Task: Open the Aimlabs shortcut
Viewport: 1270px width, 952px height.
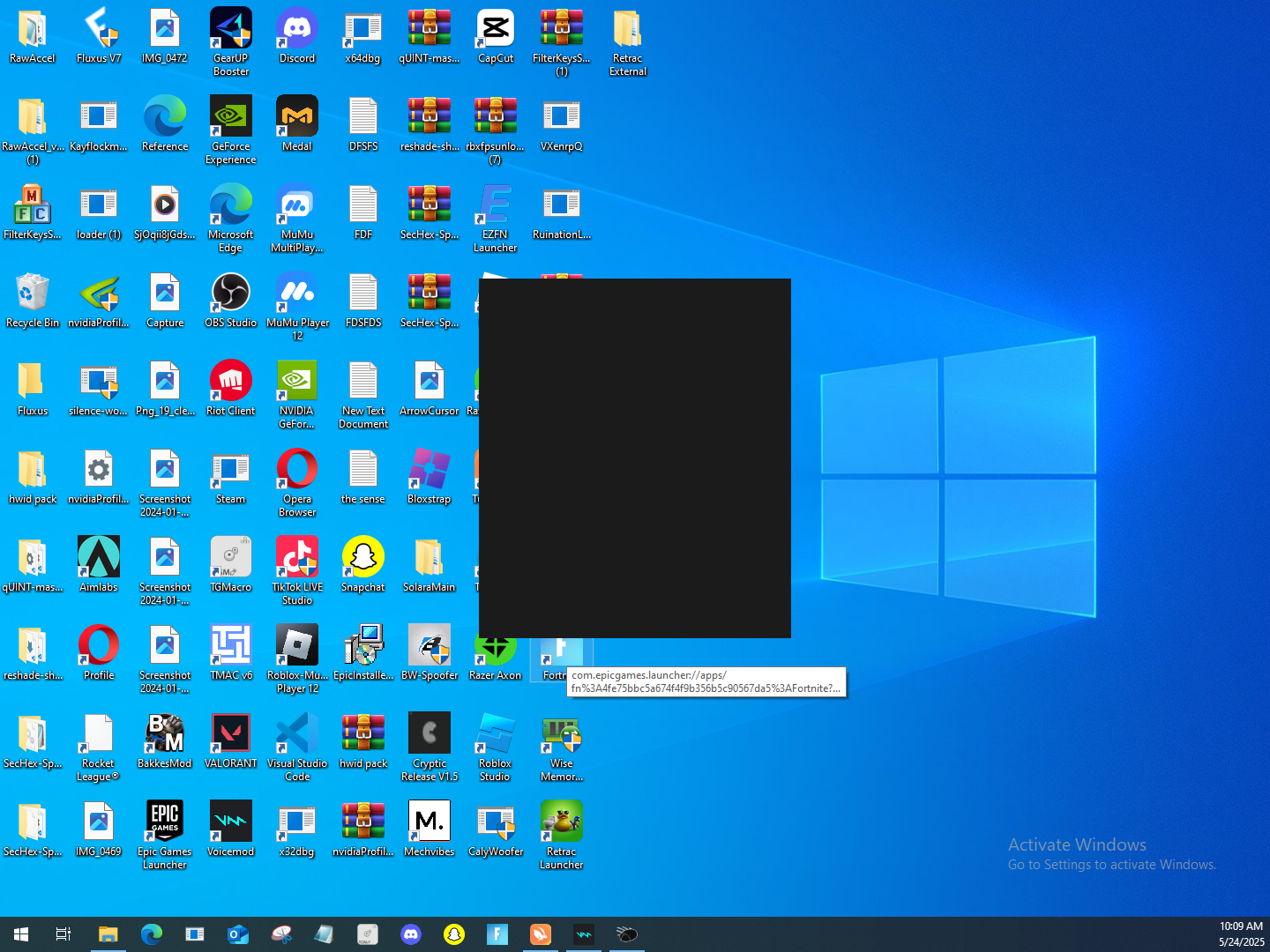Action: (x=99, y=558)
